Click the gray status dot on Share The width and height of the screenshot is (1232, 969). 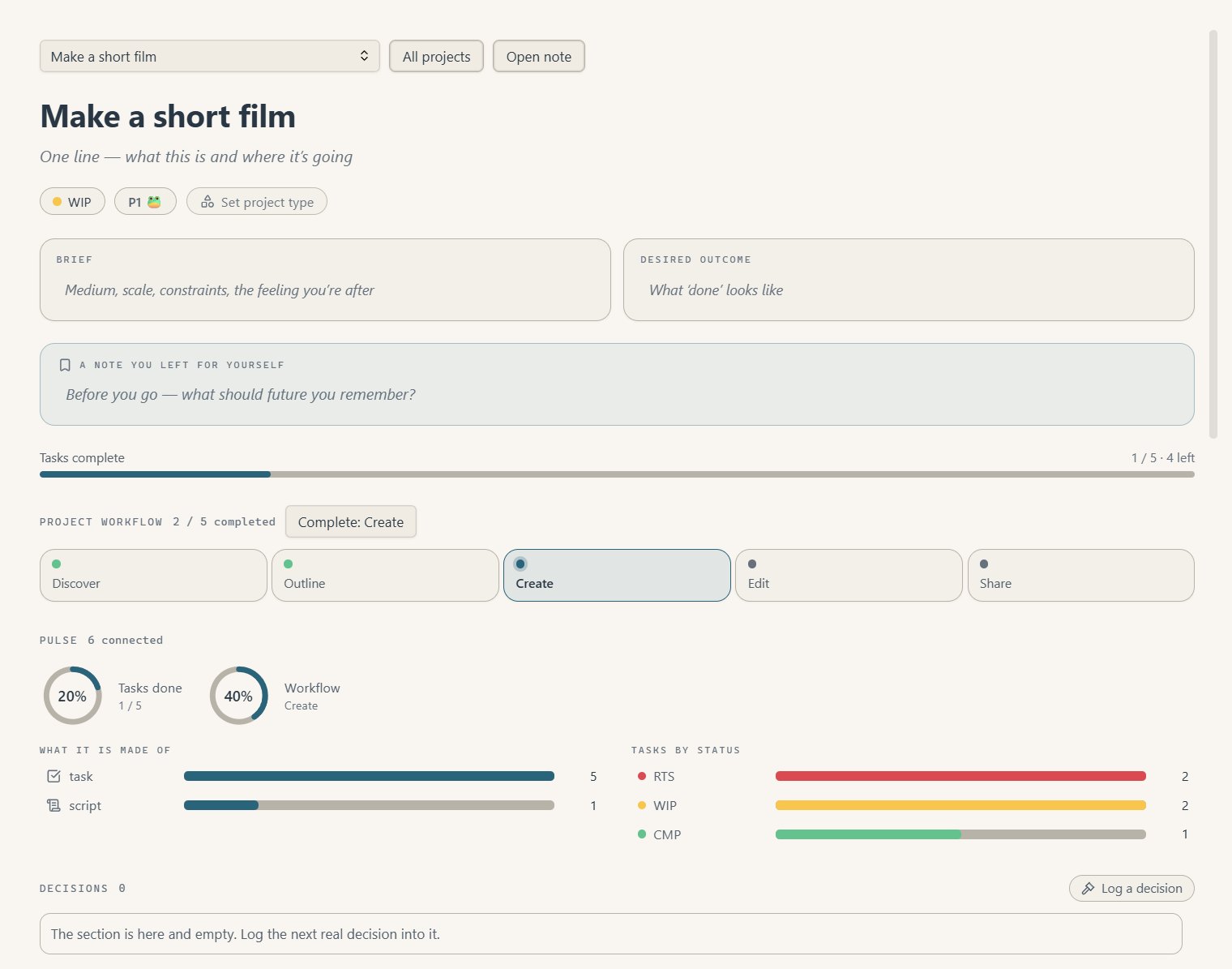click(x=984, y=564)
